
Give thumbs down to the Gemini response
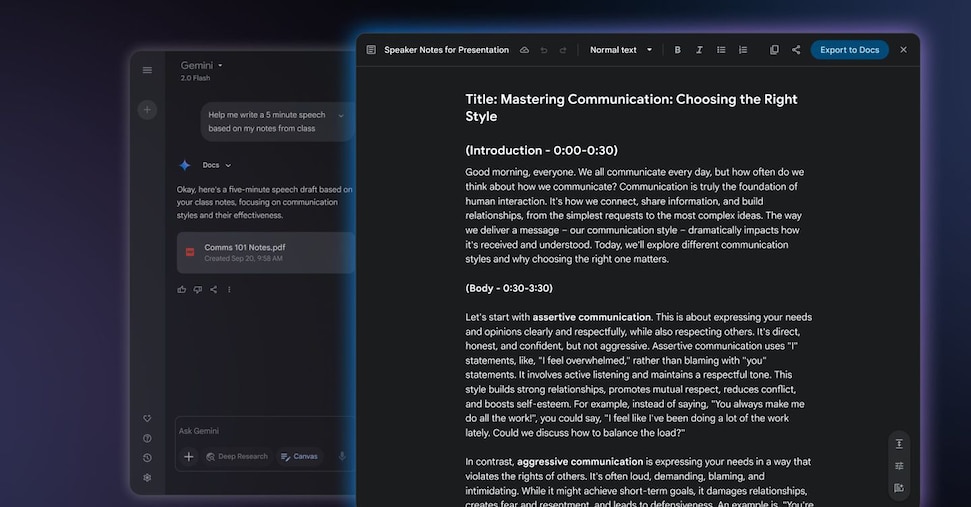198,289
